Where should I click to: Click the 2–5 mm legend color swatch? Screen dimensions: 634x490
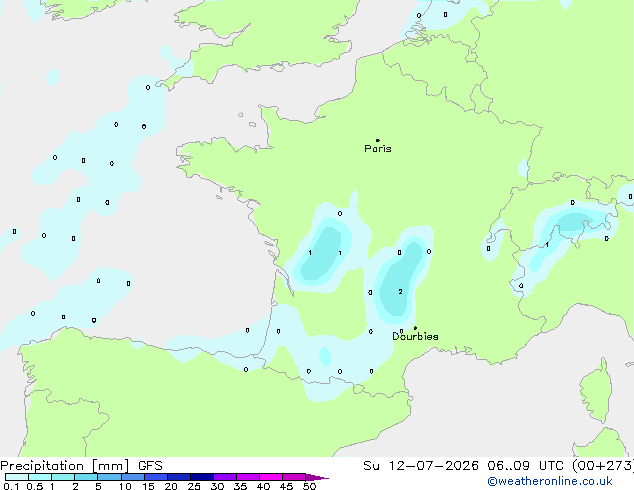[x=86, y=477]
